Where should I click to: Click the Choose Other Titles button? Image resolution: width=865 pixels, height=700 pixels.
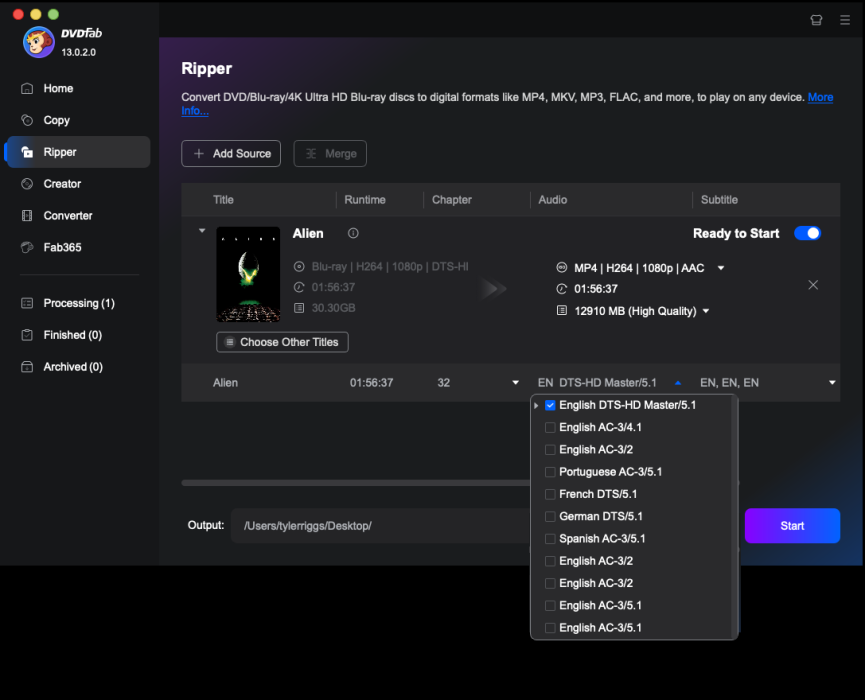pos(282,342)
